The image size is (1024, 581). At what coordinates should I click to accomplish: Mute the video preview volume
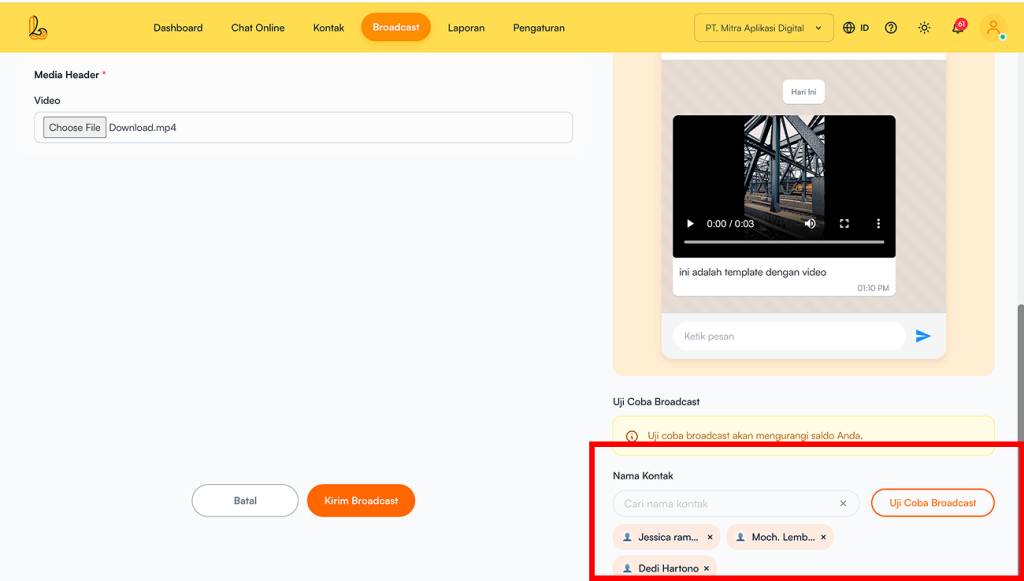pos(810,224)
